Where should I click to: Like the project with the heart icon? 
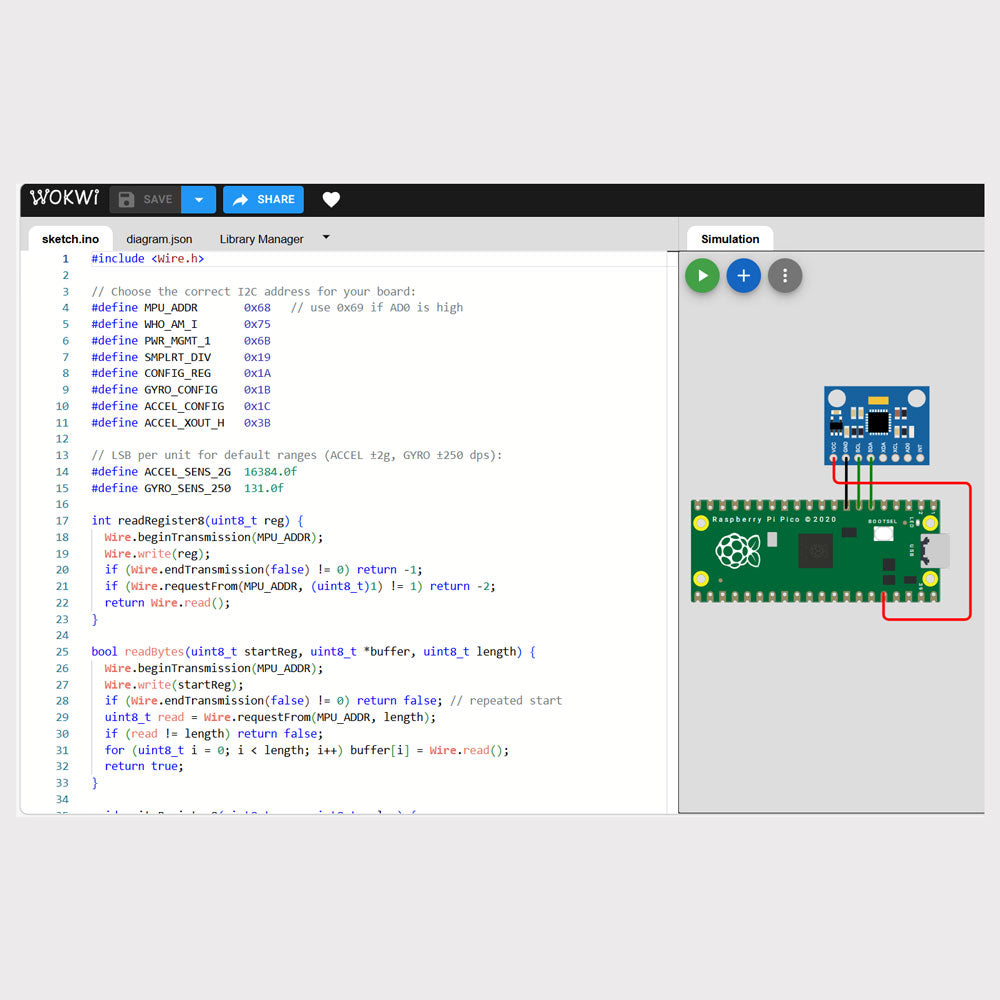(331, 200)
